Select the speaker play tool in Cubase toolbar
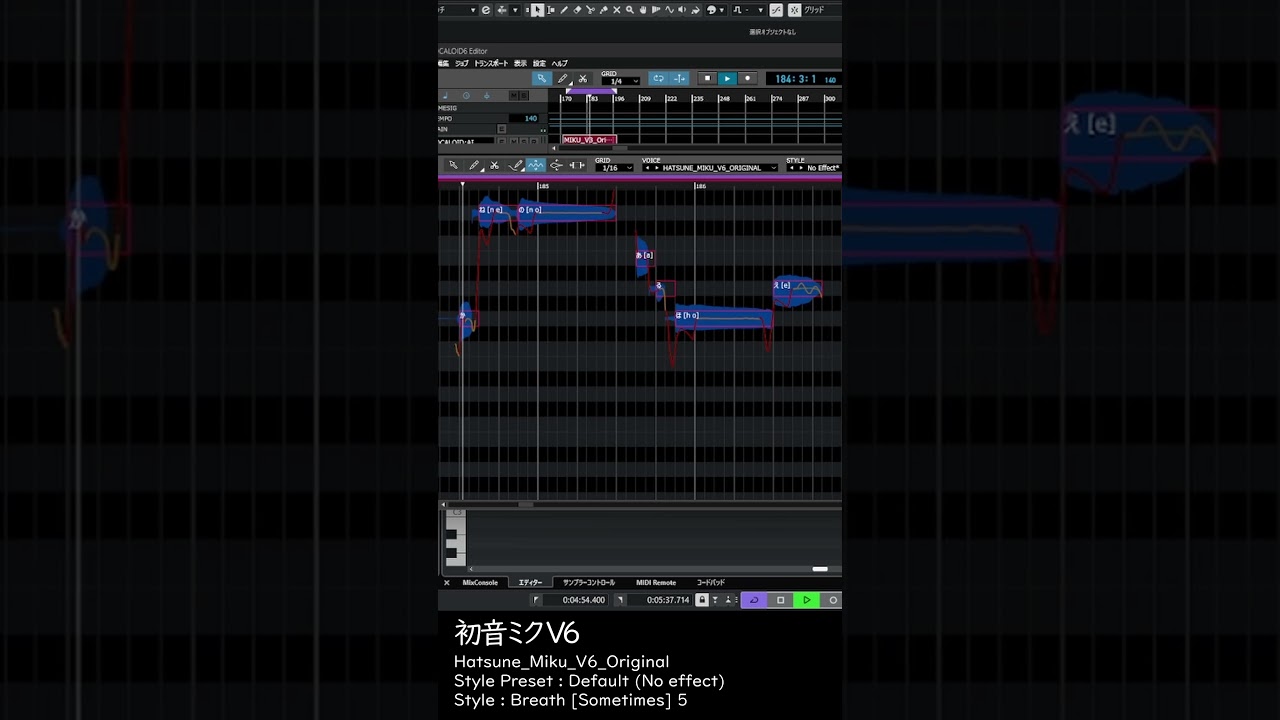The height and width of the screenshot is (720, 1280). (x=682, y=10)
